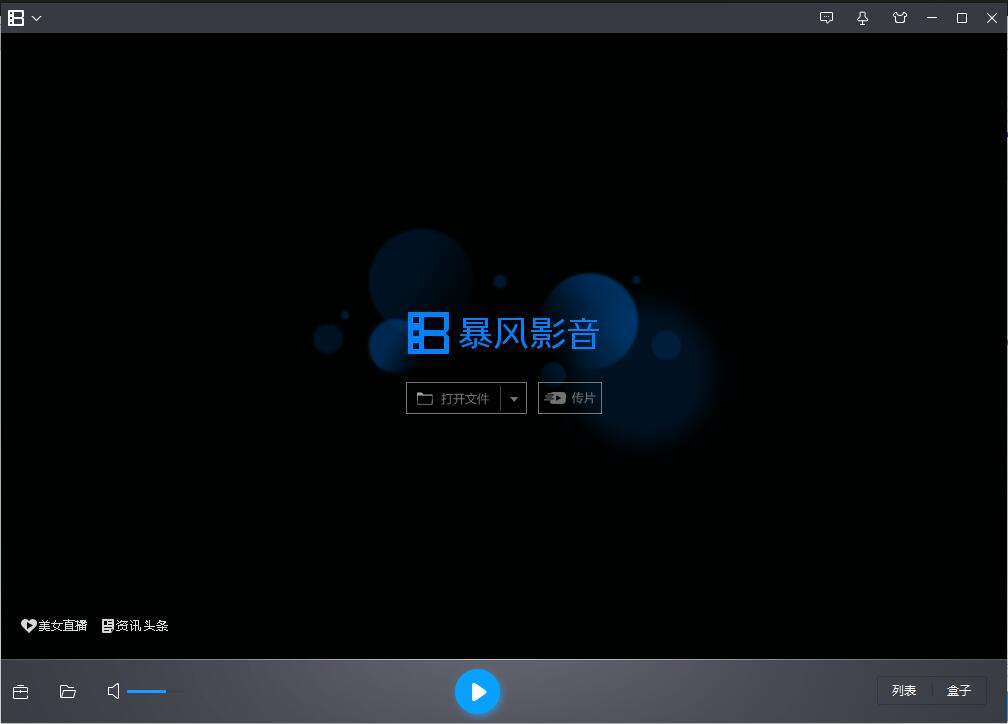
Task: Maximize the player window
Action: (962, 18)
